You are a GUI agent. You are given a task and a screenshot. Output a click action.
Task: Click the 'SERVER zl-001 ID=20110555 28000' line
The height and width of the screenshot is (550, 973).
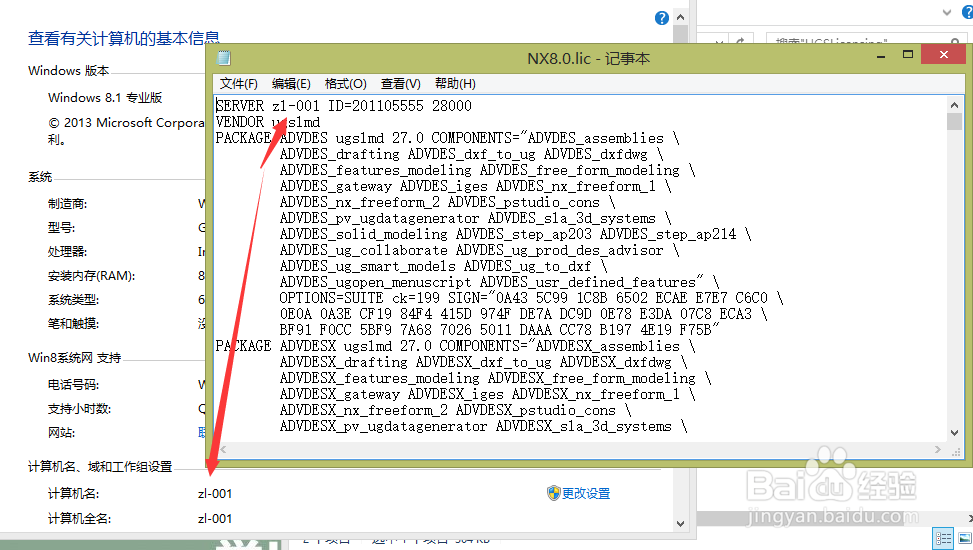pyautogui.click(x=344, y=106)
